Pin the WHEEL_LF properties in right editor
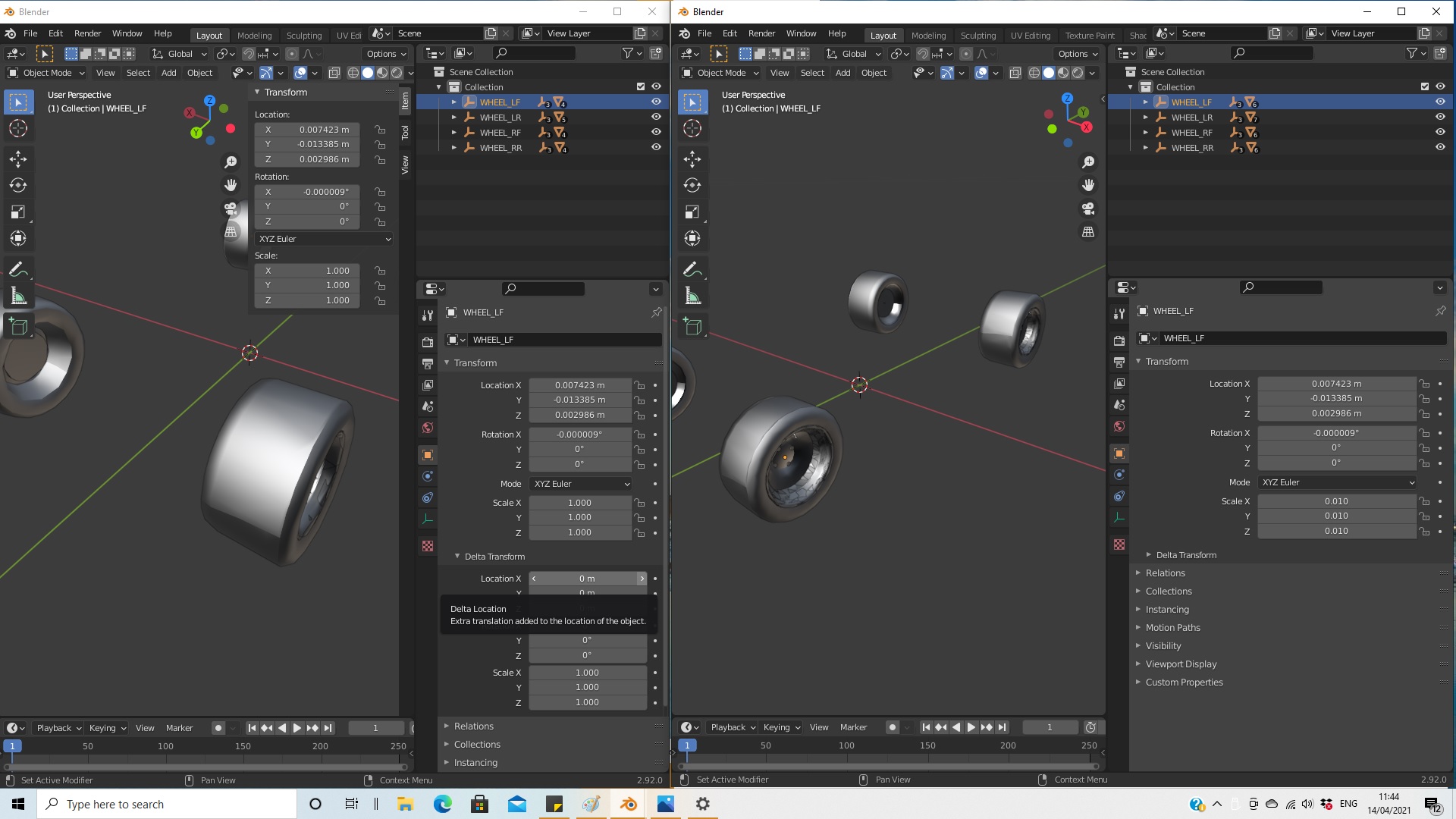Image resolution: width=1456 pixels, height=819 pixels. (x=1440, y=311)
